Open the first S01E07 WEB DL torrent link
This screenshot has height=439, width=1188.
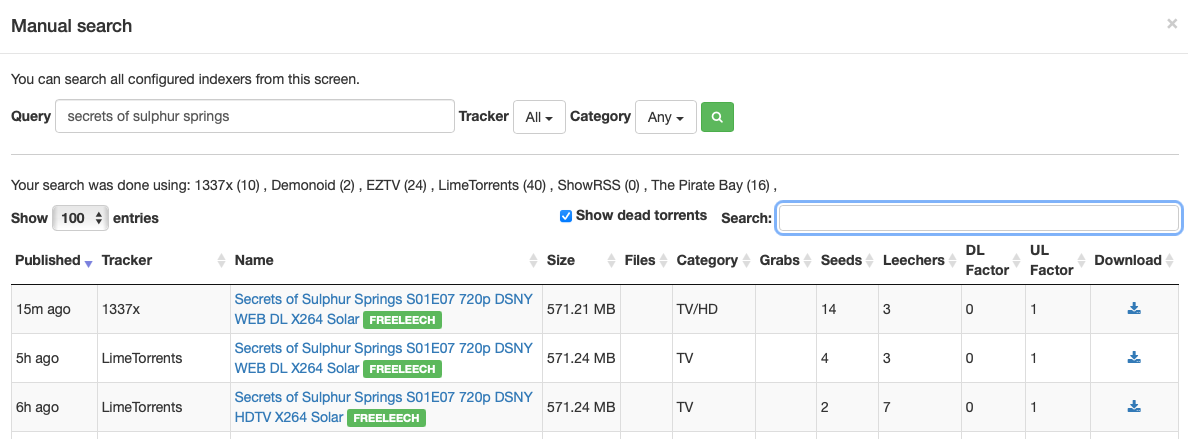(x=383, y=299)
